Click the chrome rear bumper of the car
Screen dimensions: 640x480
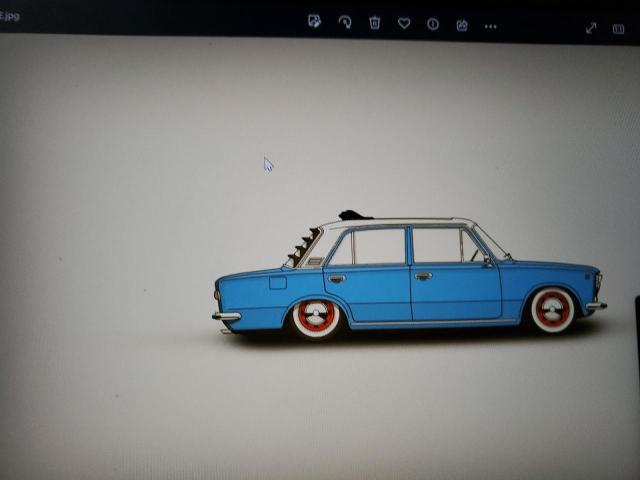click(x=226, y=316)
